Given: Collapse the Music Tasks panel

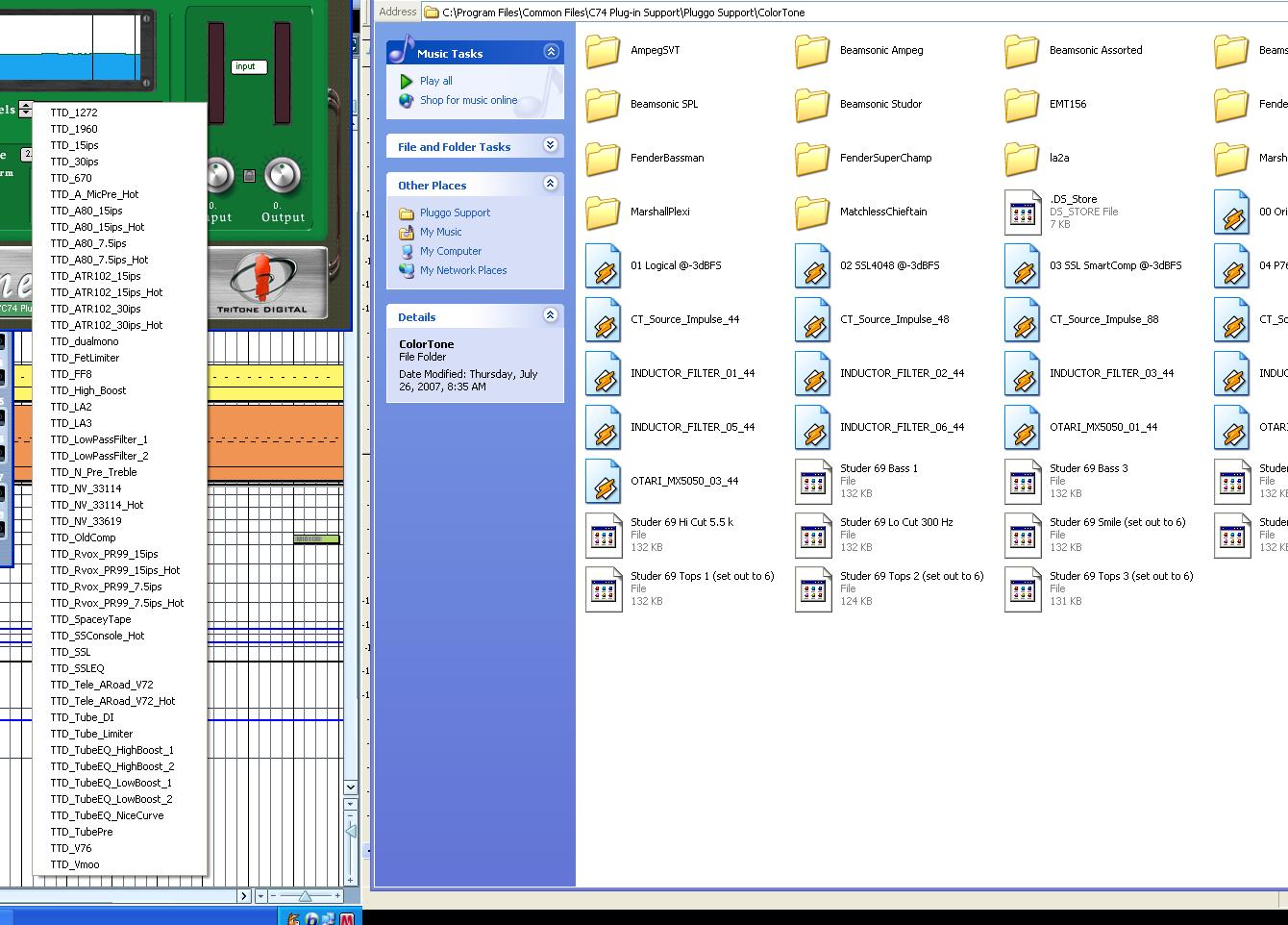Looking at the screenshot, I should click(x=551, y=52).
